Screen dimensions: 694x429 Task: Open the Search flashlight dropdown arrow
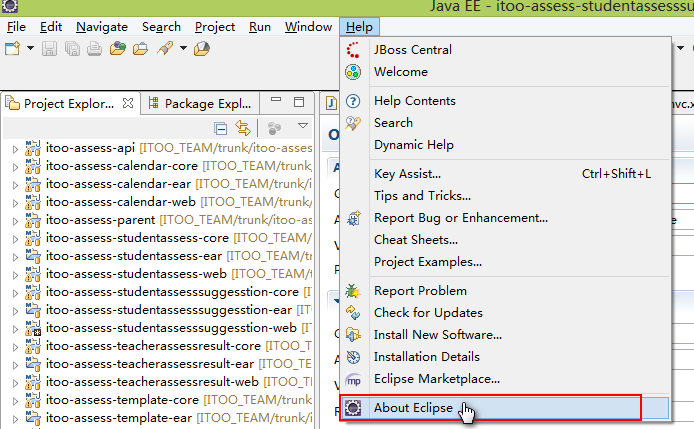pyautogui.click(x=183, y=48)
